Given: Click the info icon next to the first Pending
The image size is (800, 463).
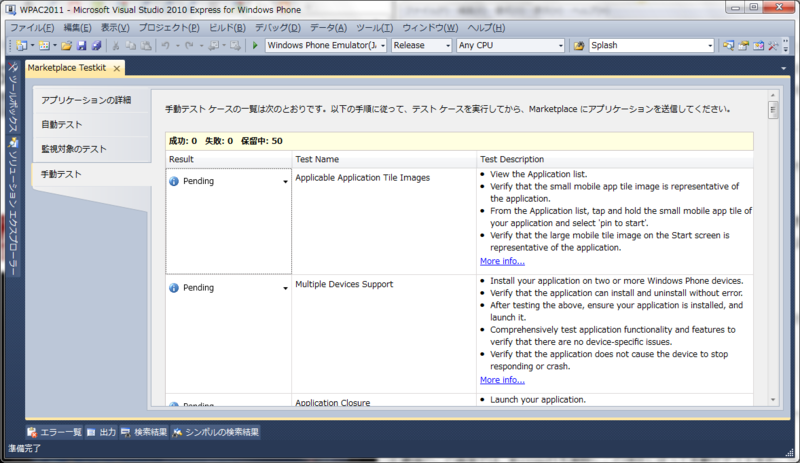Looking at the screenshot, I should pos(174,181).
